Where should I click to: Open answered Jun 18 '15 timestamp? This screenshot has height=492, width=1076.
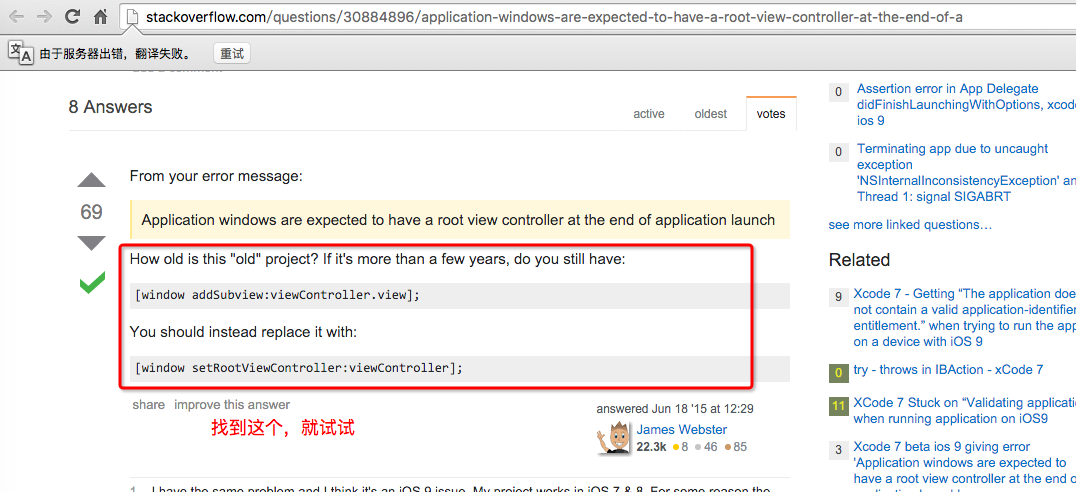[675, 409]
